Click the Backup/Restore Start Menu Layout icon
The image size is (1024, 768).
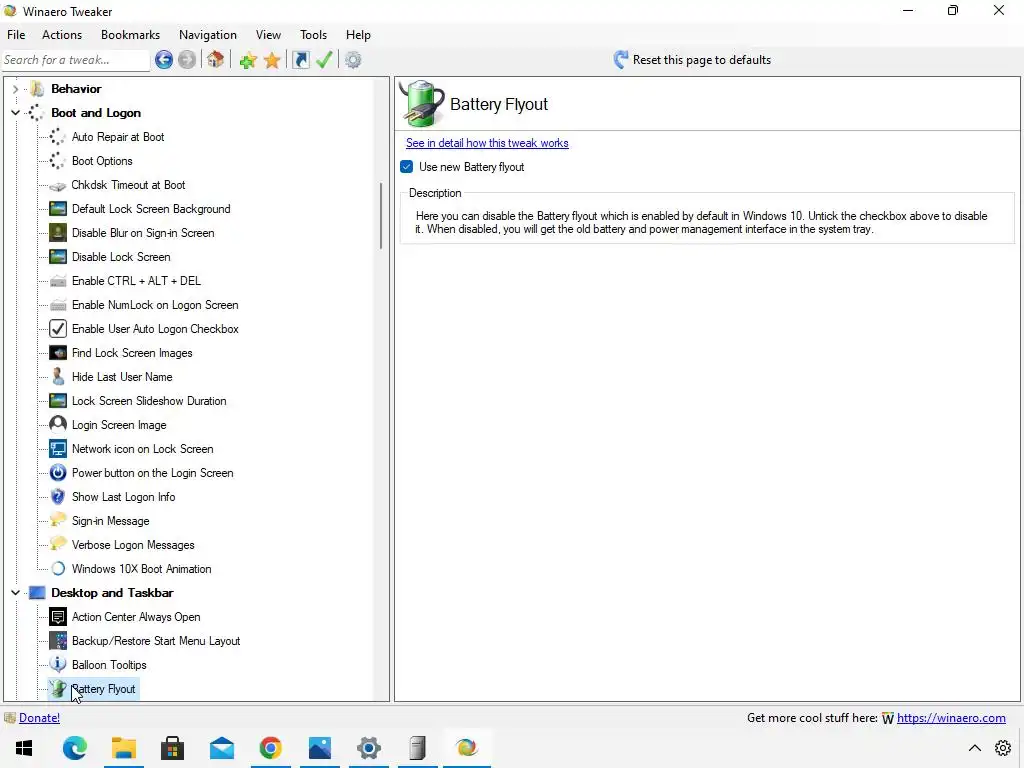57,641
